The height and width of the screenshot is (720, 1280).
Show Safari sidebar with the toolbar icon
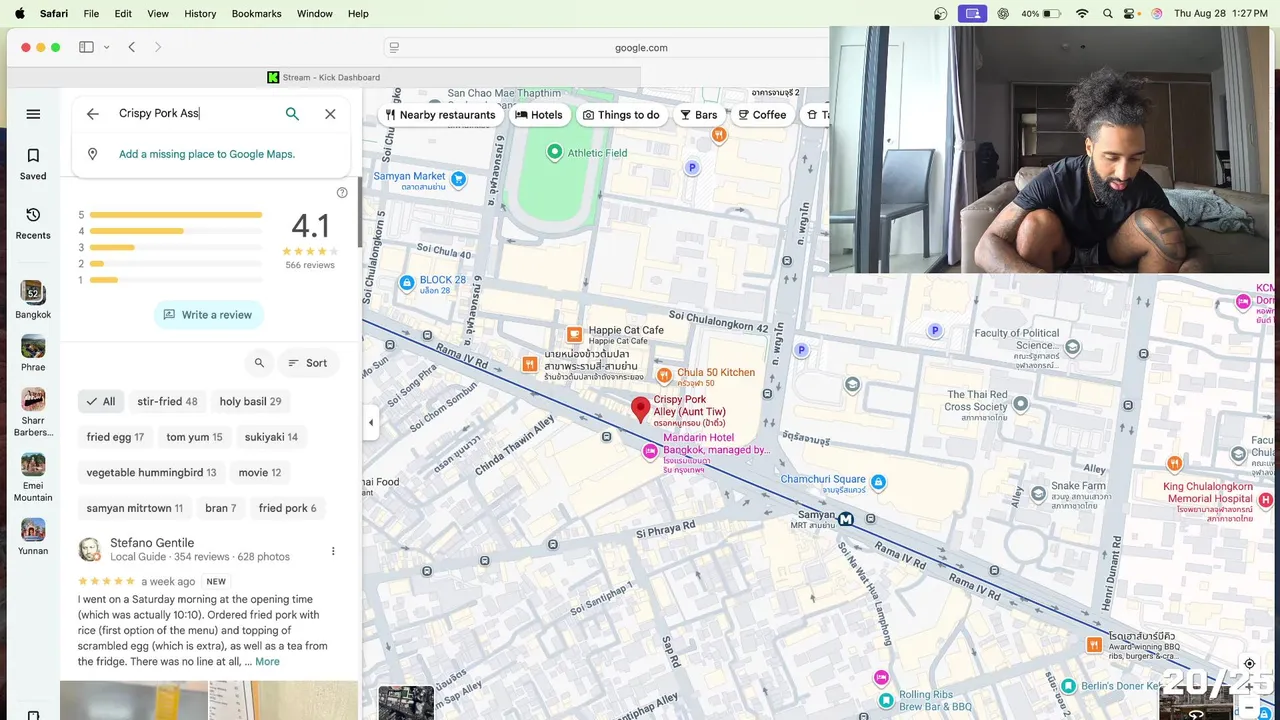click(86, 47)
